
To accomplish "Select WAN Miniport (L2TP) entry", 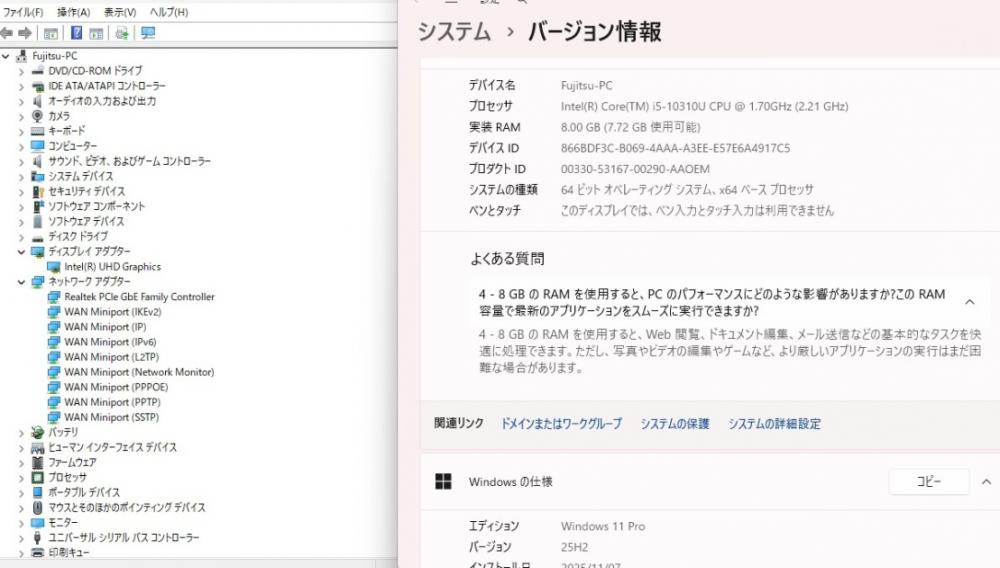I will [111, 357].
